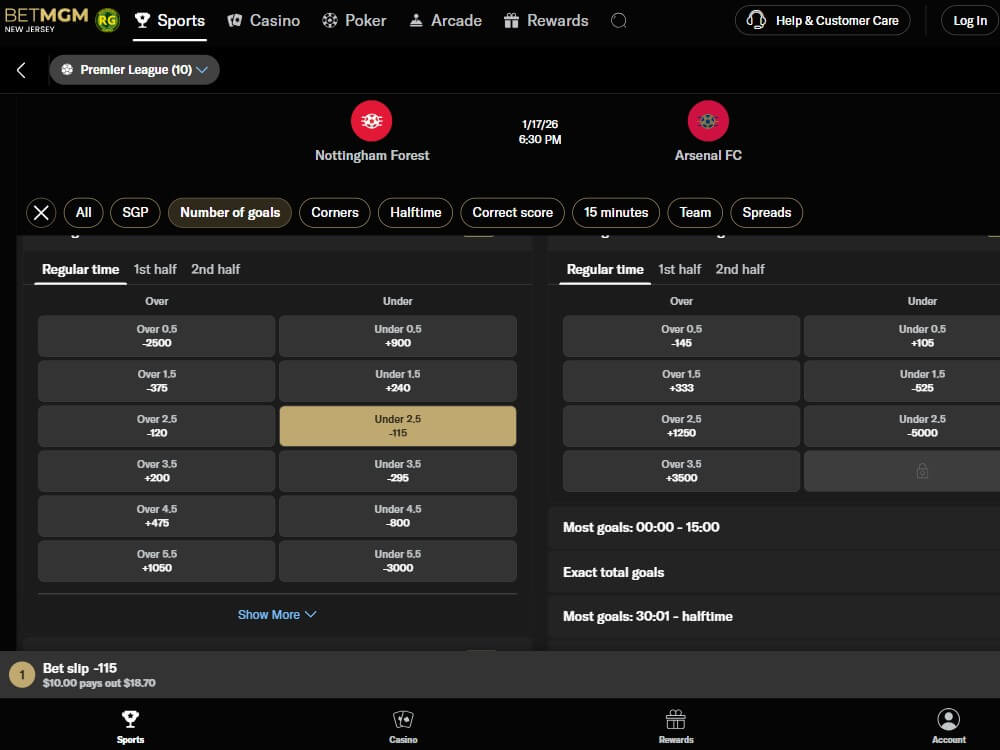Select the Account icon in bottom bar
The image size is (1000, 750).
click(948, 723)
